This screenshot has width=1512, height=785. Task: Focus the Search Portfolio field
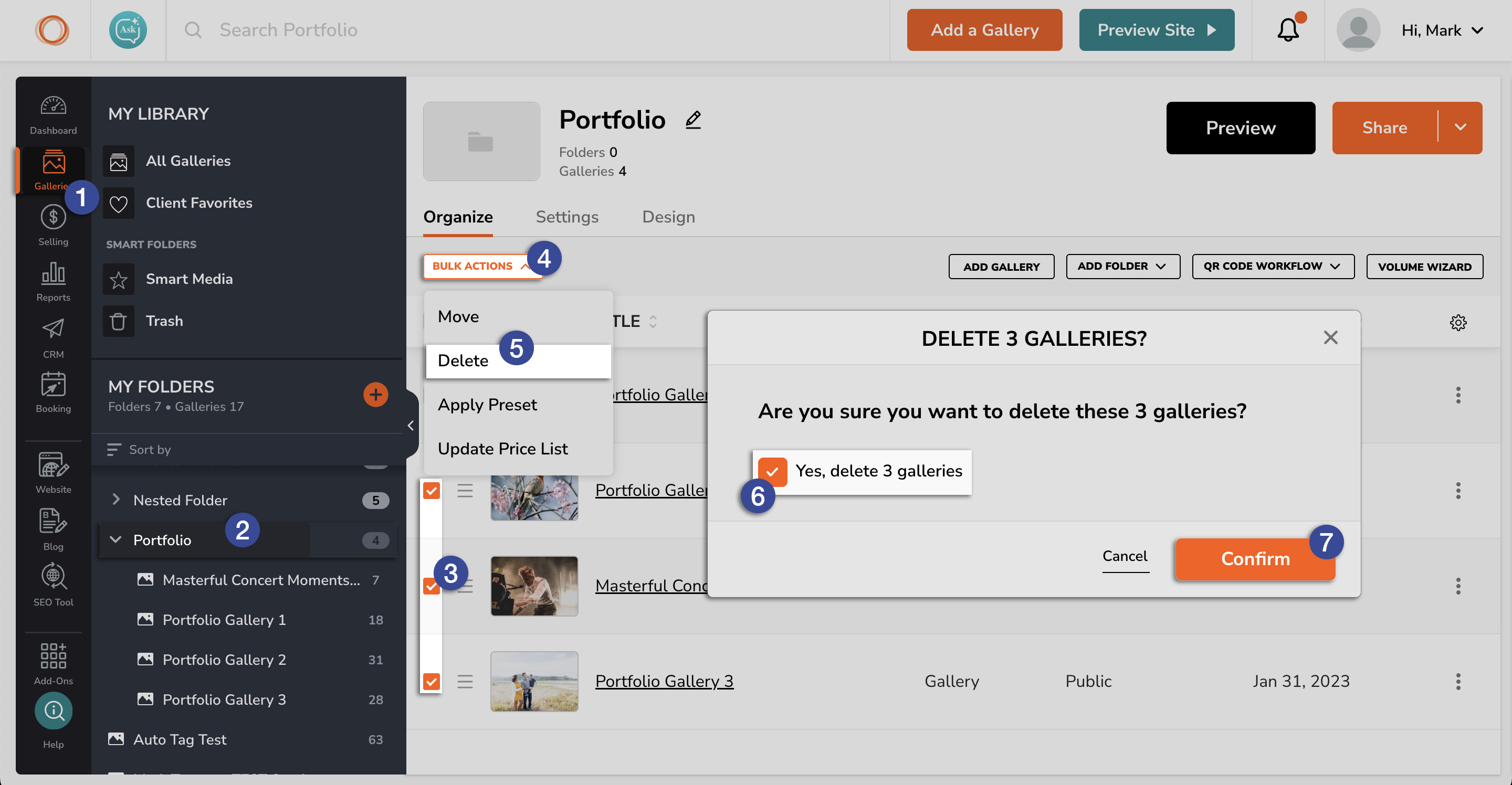528,30
